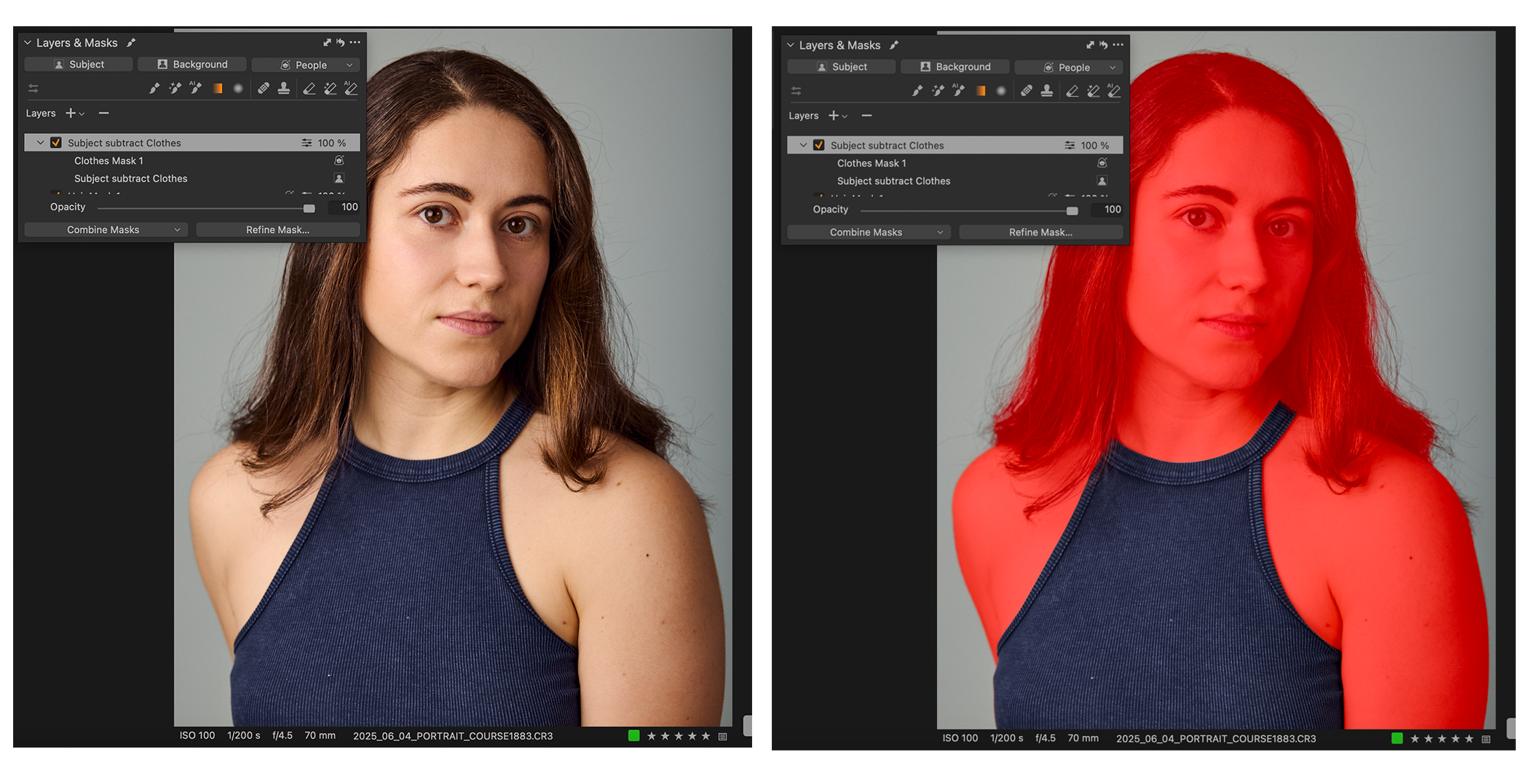Viewport: 1529px width, 784px height.
Task: Pick the Magic Brush tool in left panel
Action: pos(175,89)
